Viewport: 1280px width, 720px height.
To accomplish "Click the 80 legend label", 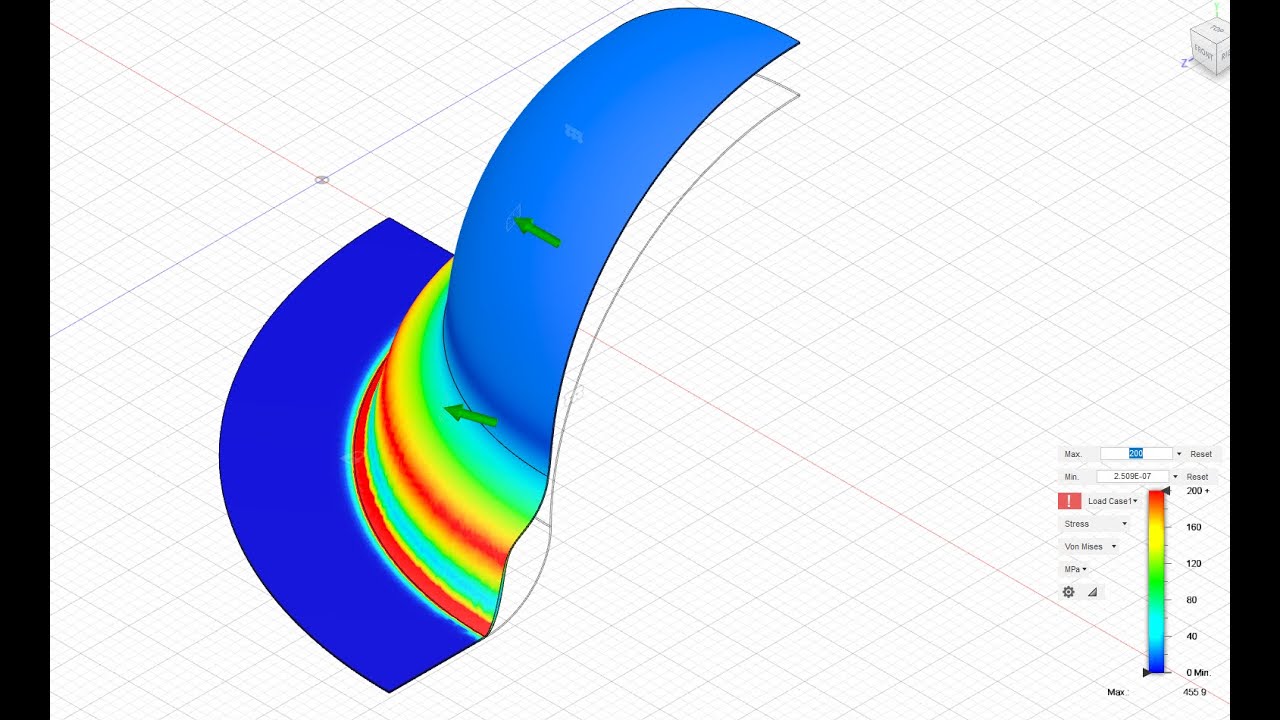I will [x=1191, y=600].
